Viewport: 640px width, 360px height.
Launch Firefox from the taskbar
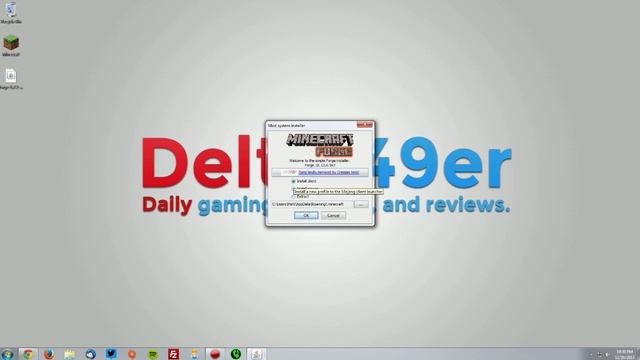coord(49,354)
